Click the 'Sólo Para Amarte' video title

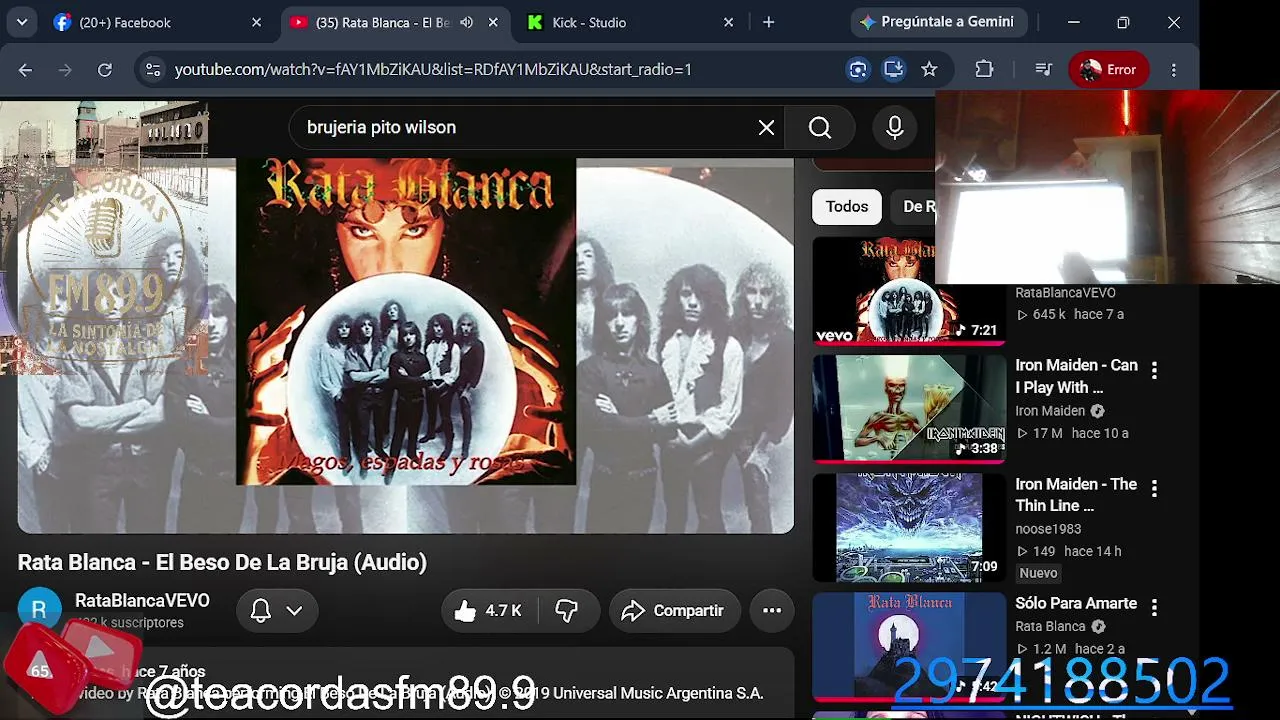coord(1076,603)
